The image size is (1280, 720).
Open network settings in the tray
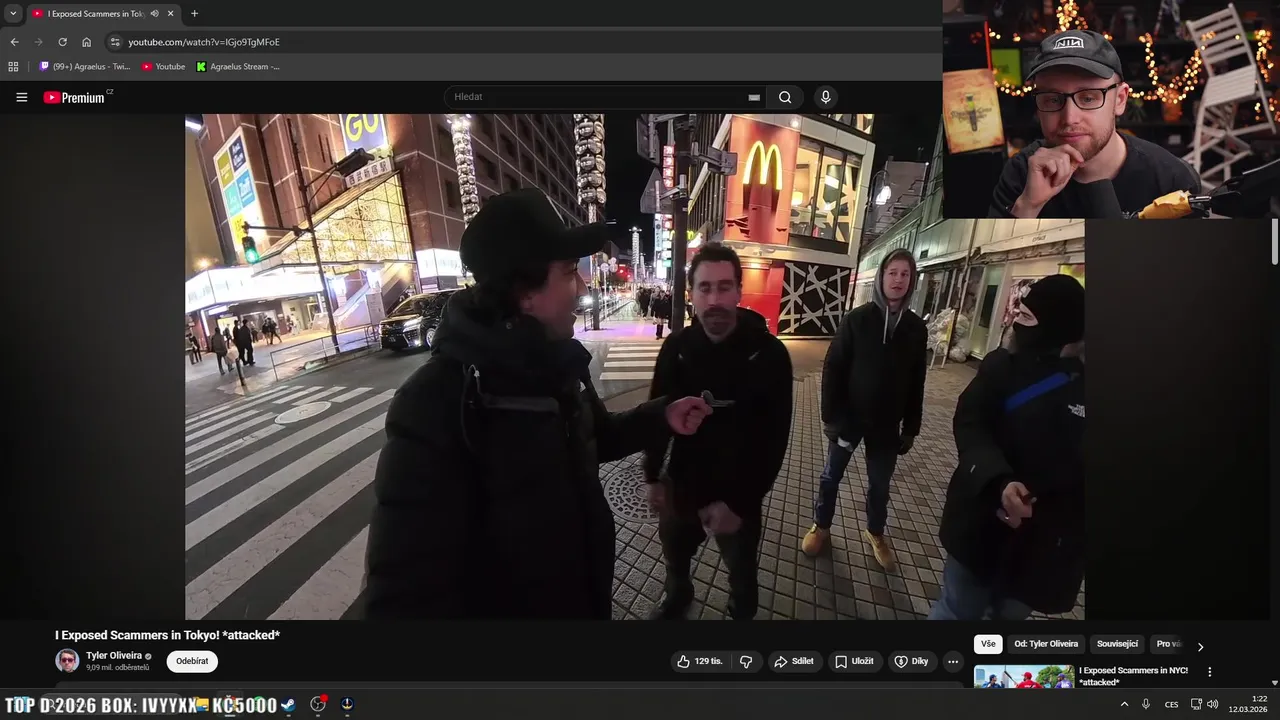[x=1196, y=704]
